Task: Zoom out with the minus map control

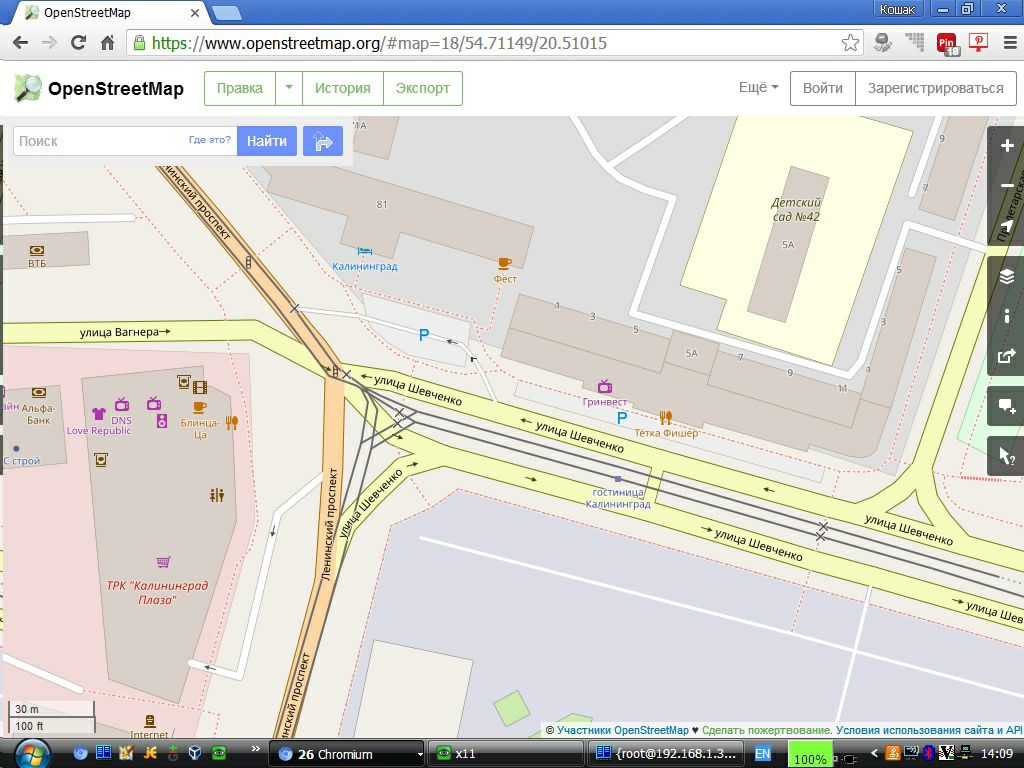Action: (1006, 185)
